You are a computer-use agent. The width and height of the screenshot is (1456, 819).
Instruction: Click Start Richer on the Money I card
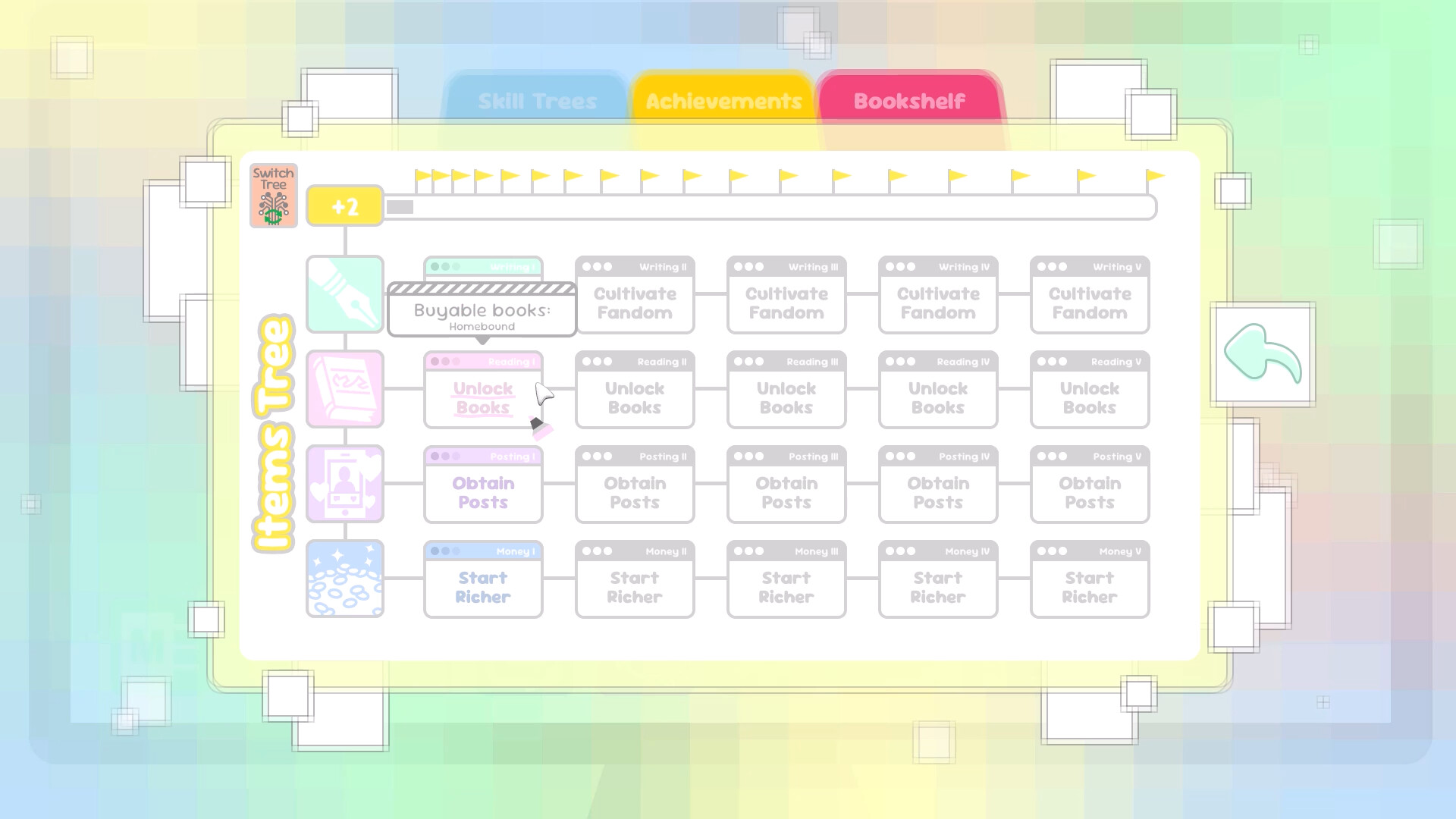[483, 588]
